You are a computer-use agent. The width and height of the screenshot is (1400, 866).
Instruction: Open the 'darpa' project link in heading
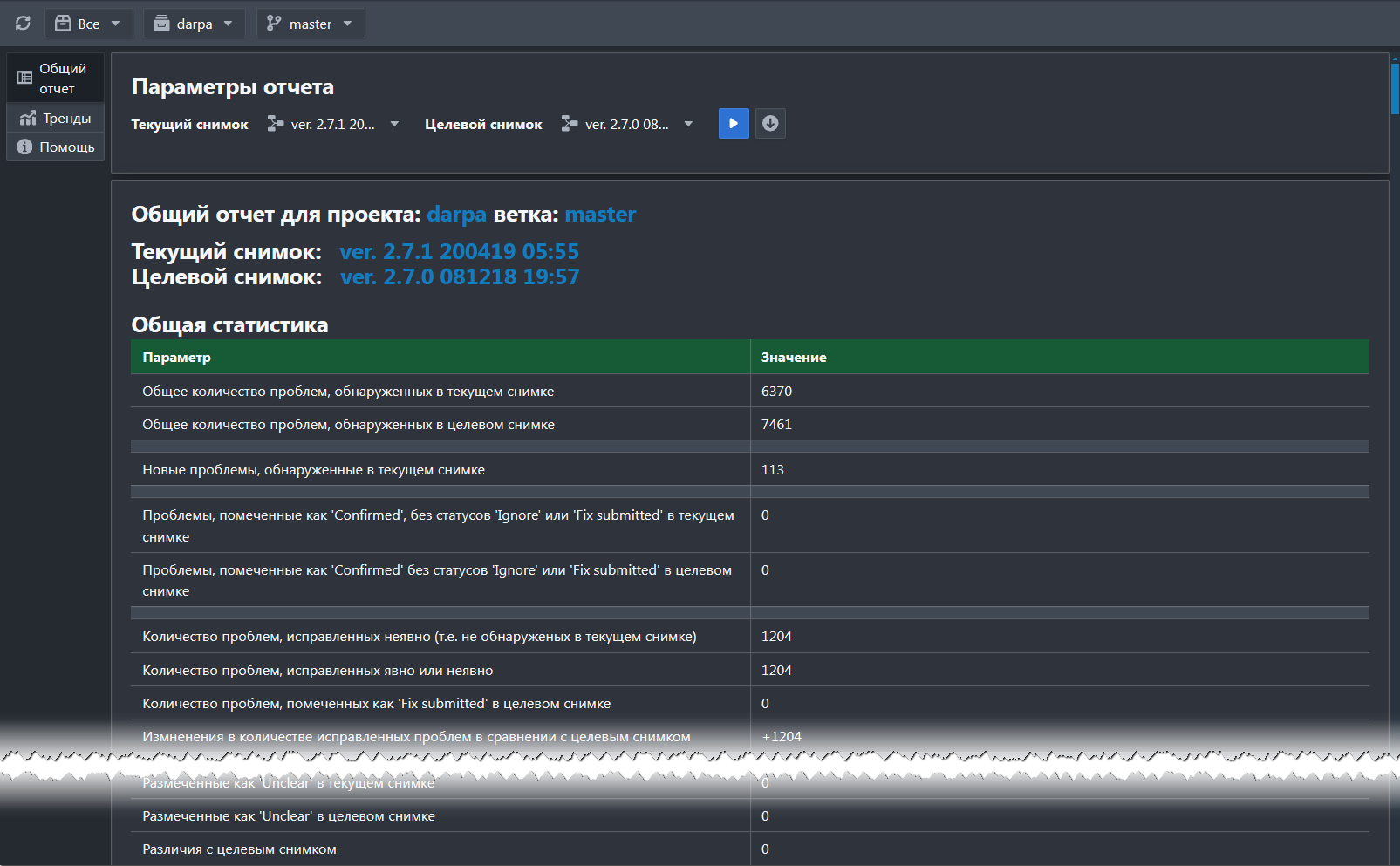(x=456, y=215)
